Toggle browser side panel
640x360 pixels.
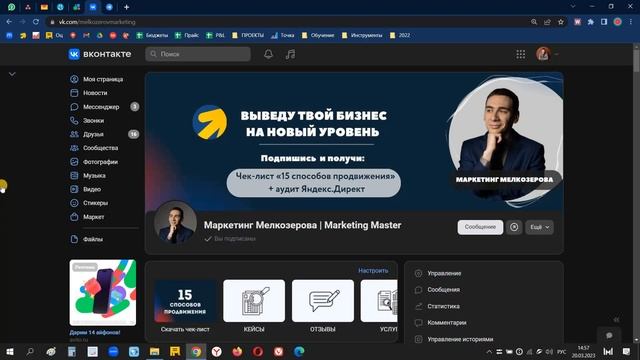click(604, 22)
